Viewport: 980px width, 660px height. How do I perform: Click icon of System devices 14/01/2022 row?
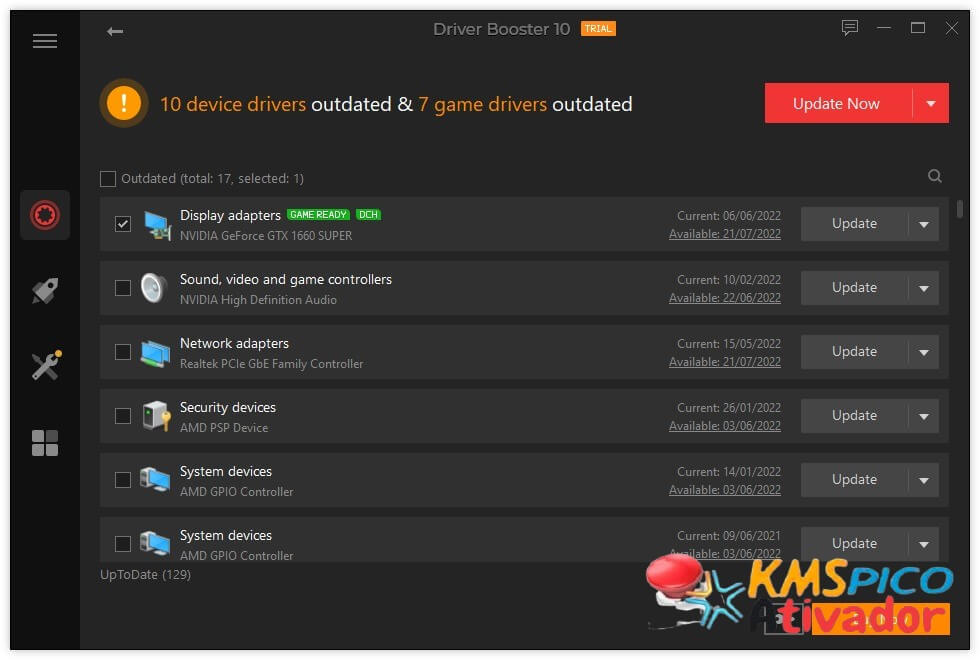155,480
